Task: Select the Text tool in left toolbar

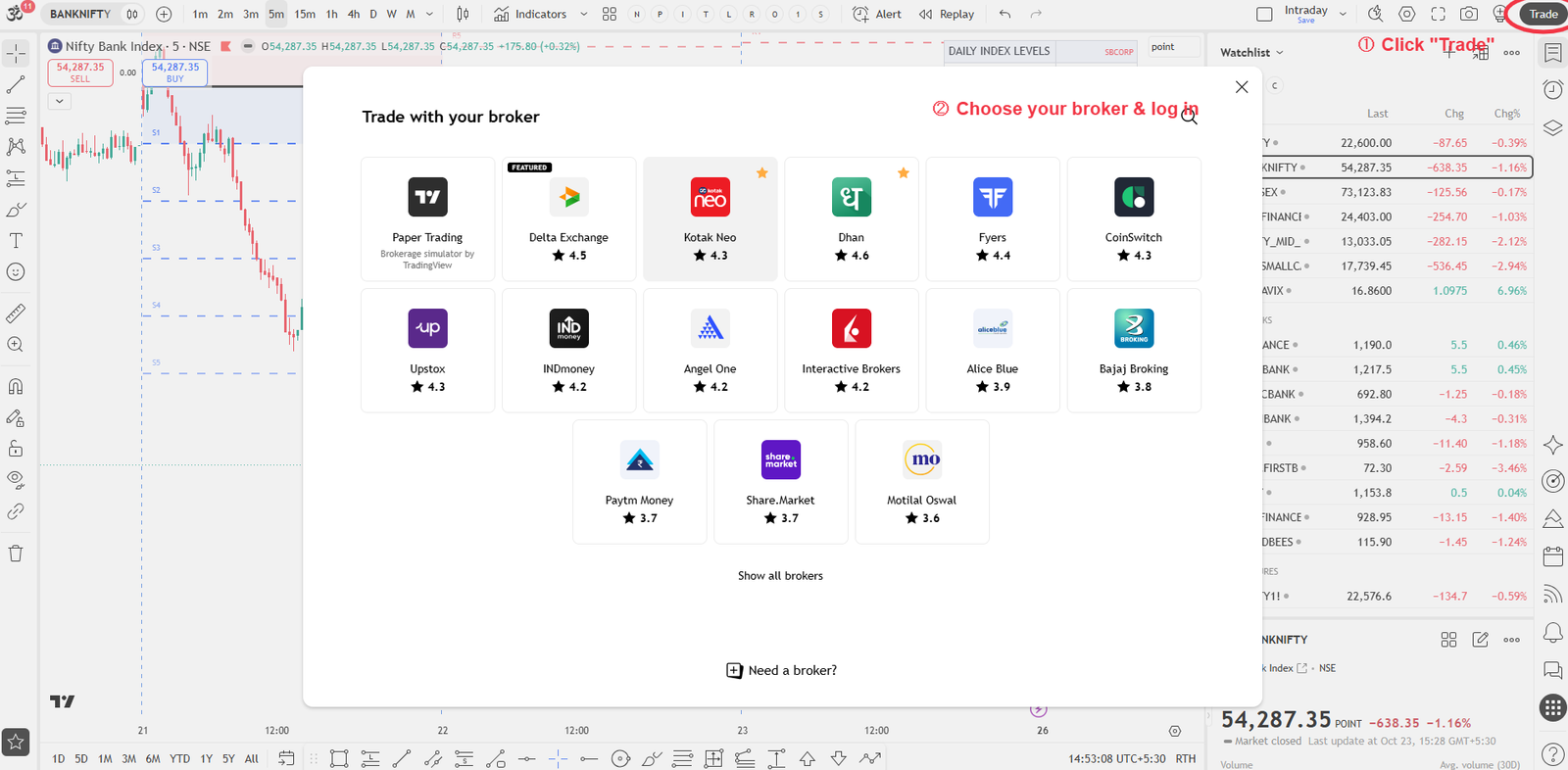Action: tap(16, 241)
